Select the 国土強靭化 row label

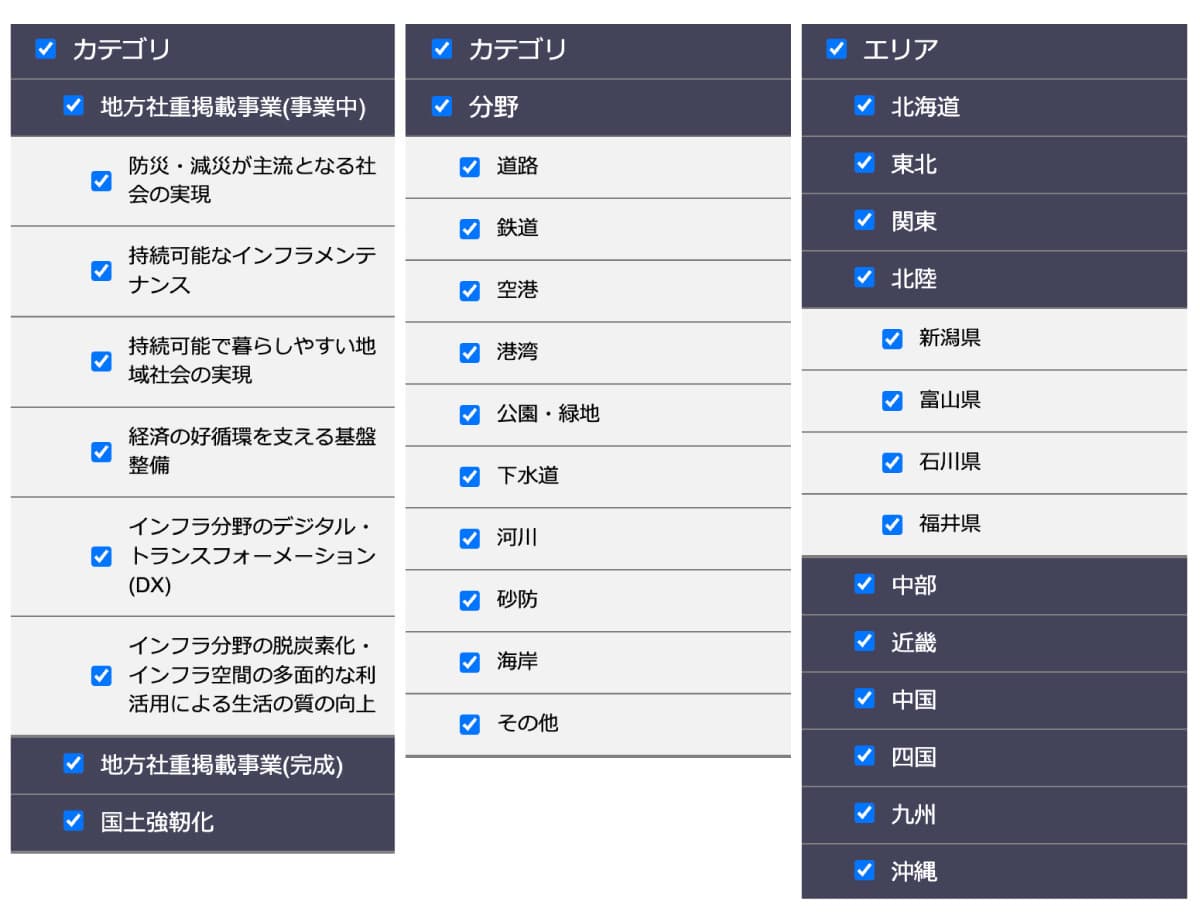point(157,823)
